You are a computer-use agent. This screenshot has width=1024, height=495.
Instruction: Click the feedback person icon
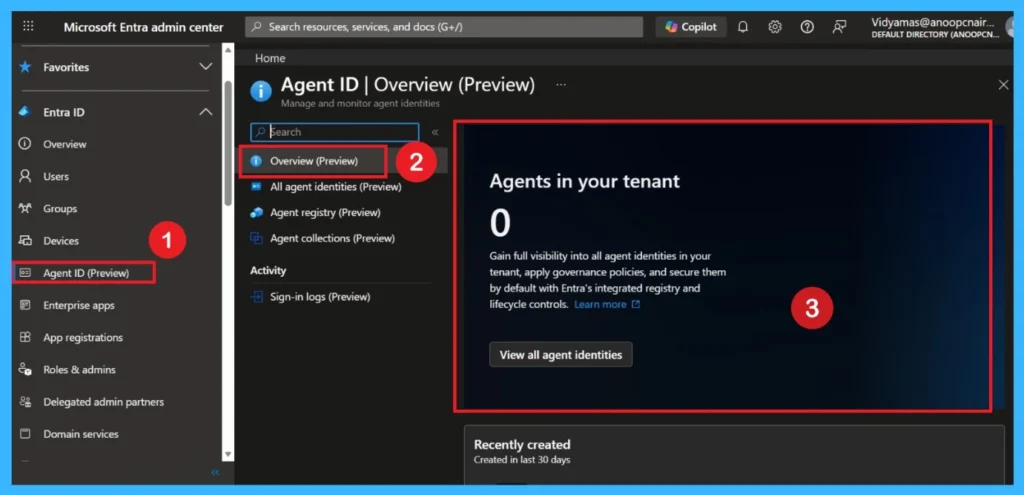[839, 27]
